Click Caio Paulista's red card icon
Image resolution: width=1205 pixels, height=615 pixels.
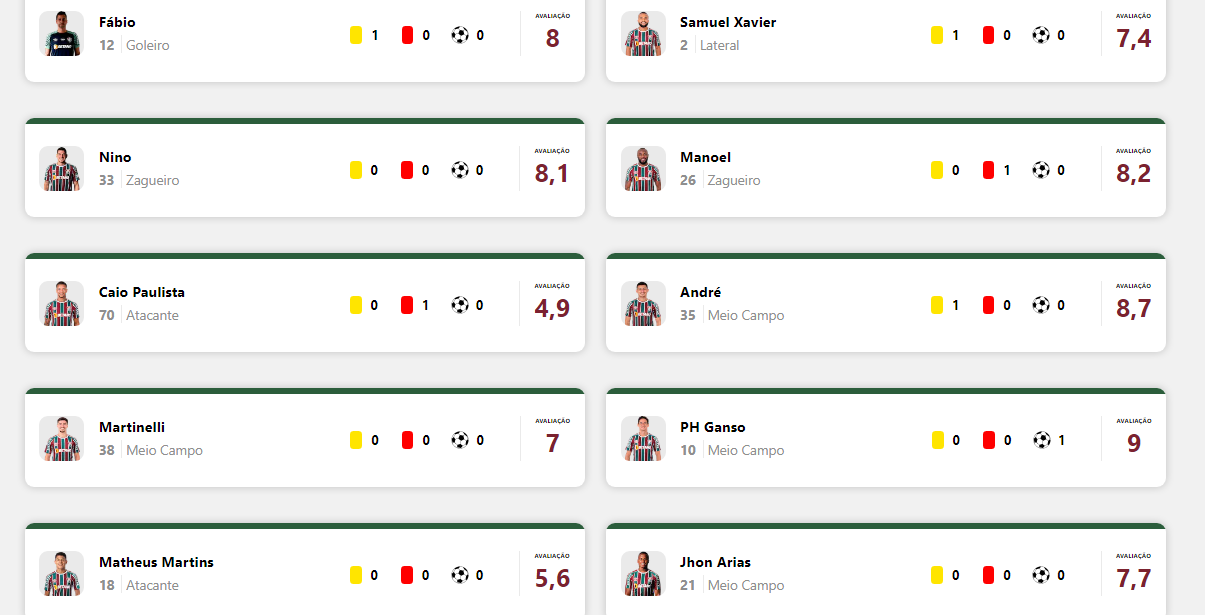coord(407,305)
